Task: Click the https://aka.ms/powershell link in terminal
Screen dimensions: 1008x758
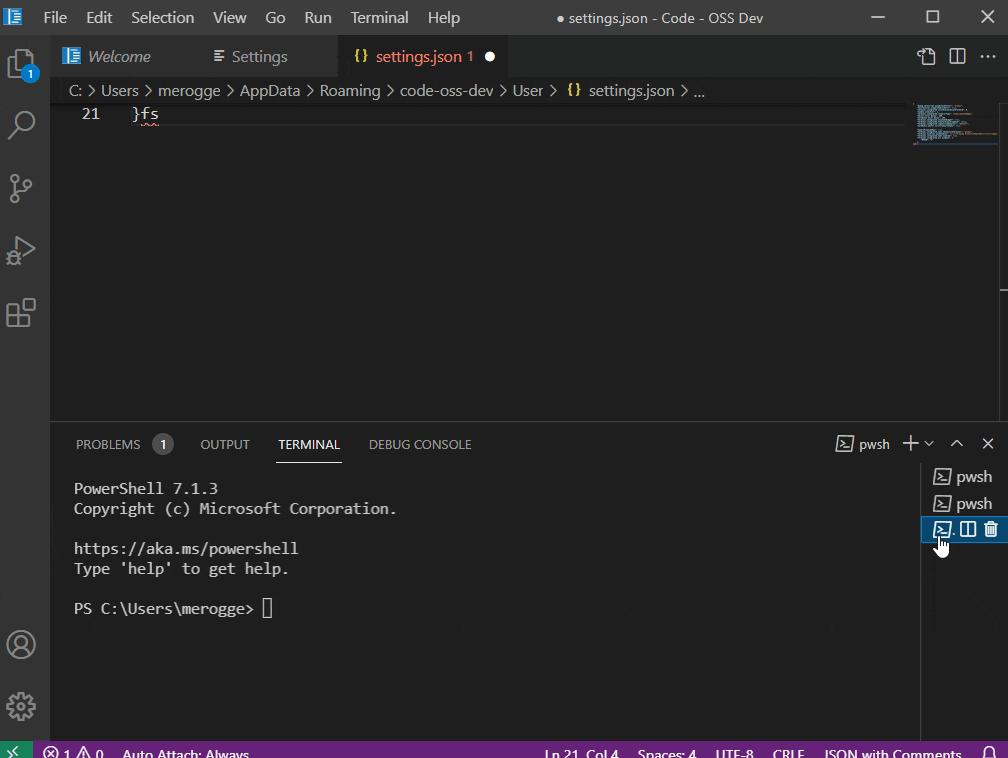Action: pyautogui.click(x=186, y=548)
